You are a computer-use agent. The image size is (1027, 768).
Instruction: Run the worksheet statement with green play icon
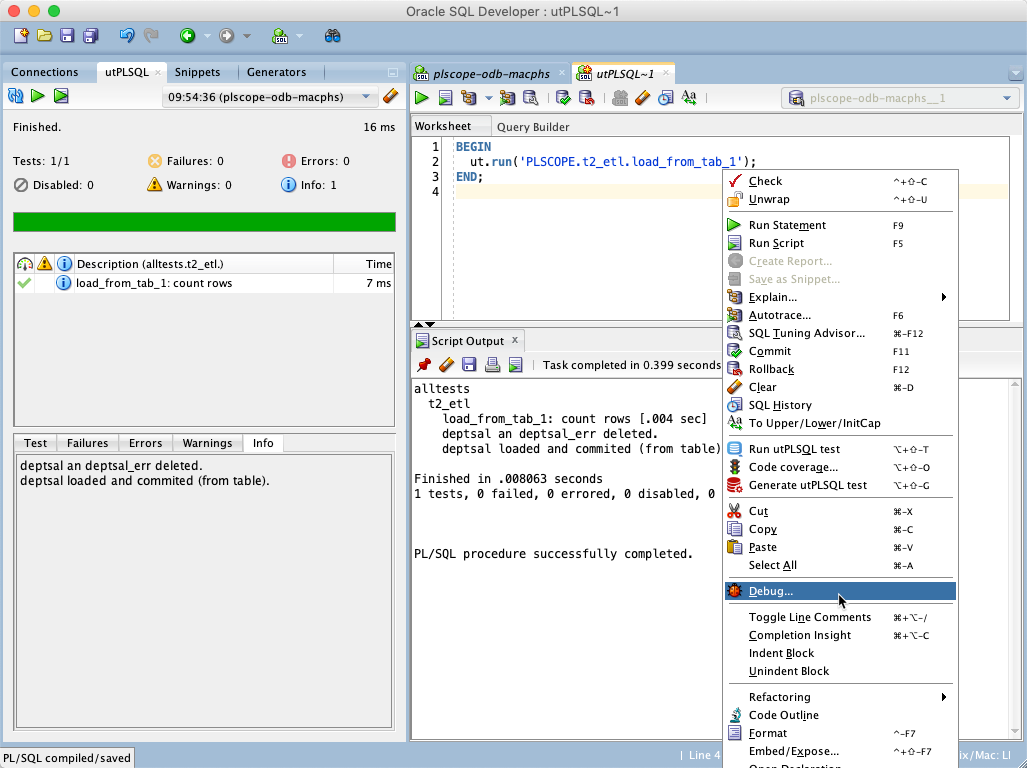click(421, 98)
